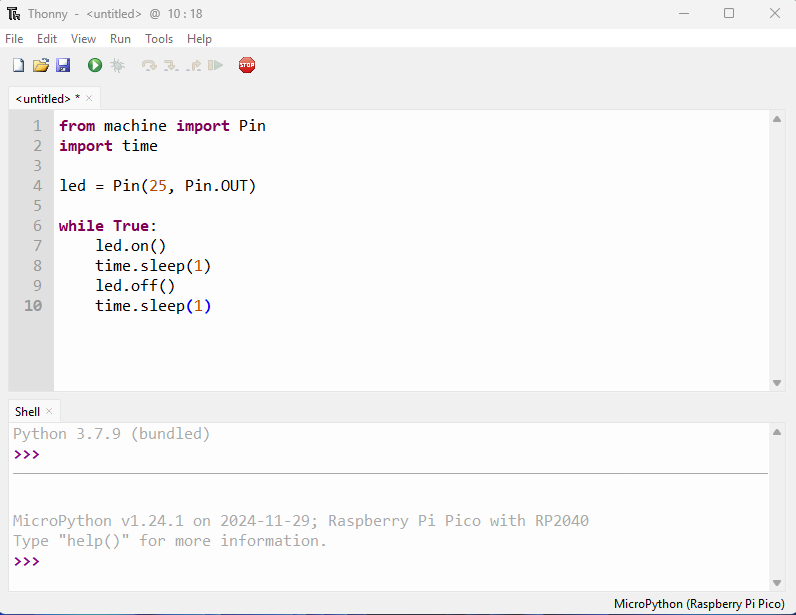796x615 pixels.
Task: Start debugging with the bug icon
Action: click(x=117, y=65)
